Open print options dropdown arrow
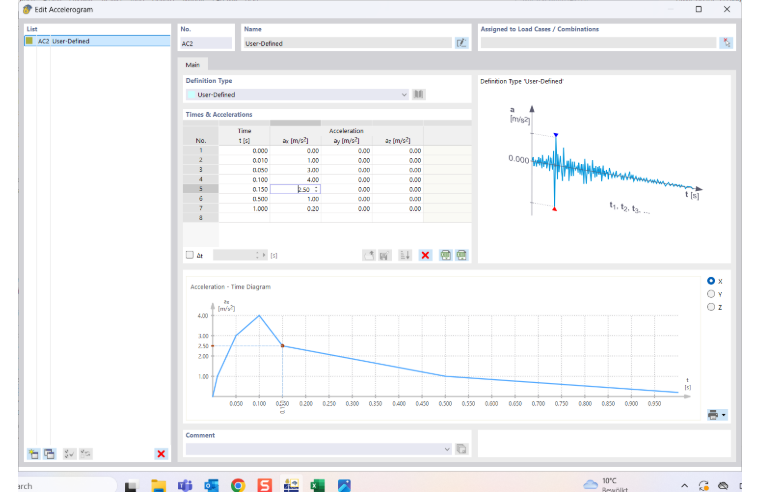 [724, 415]
